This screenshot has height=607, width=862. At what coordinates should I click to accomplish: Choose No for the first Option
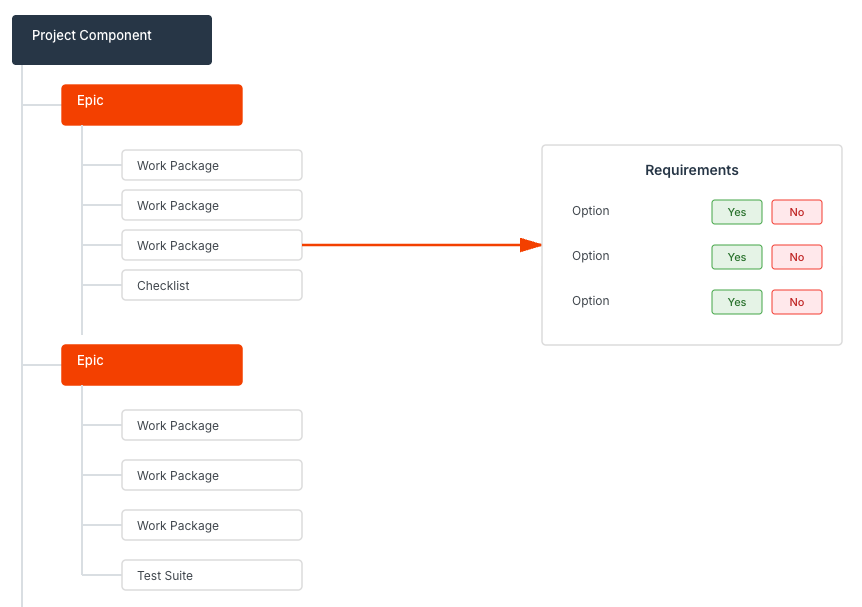click(x=796, y=212)
